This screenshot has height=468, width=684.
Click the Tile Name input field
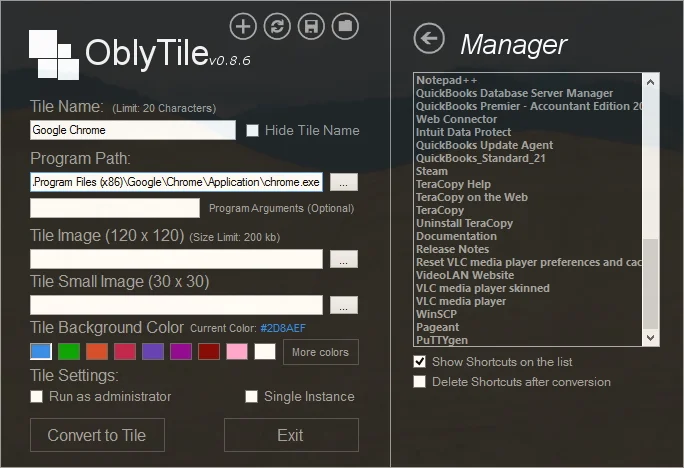(133, 130)
